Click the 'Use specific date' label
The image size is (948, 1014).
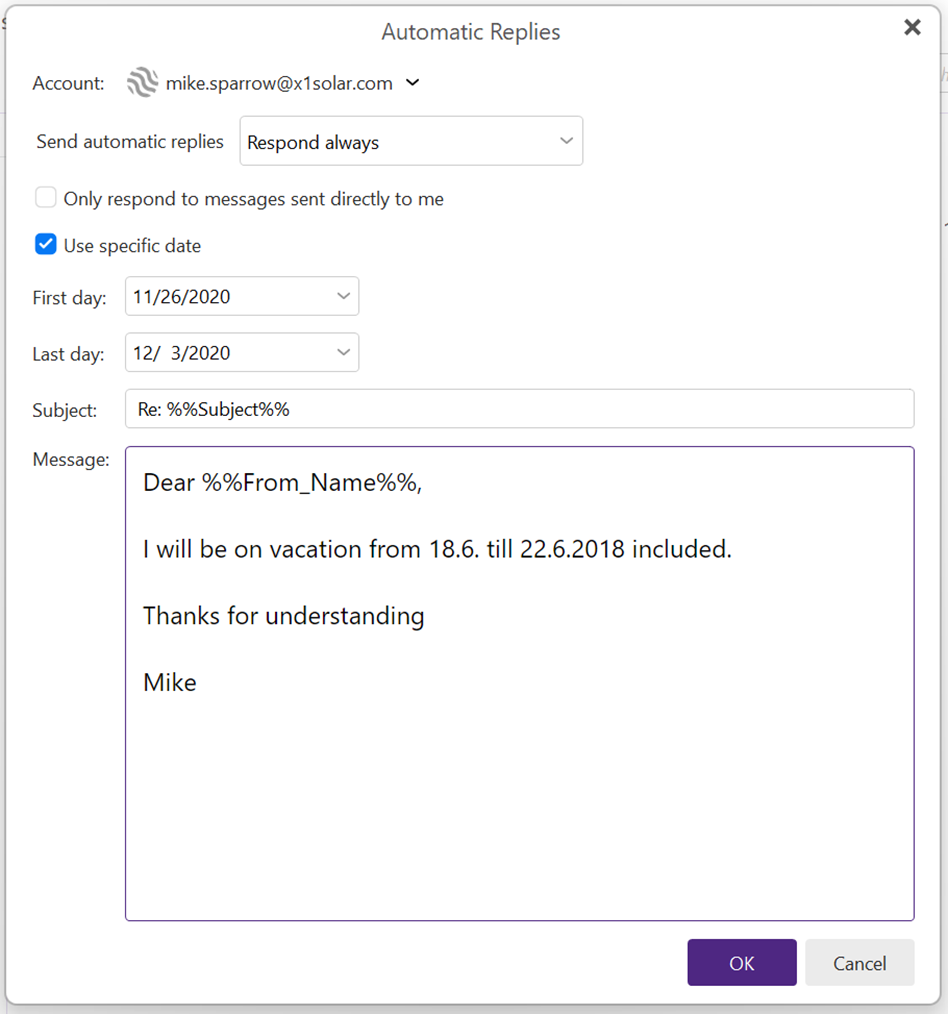click(x=132, y=246)
